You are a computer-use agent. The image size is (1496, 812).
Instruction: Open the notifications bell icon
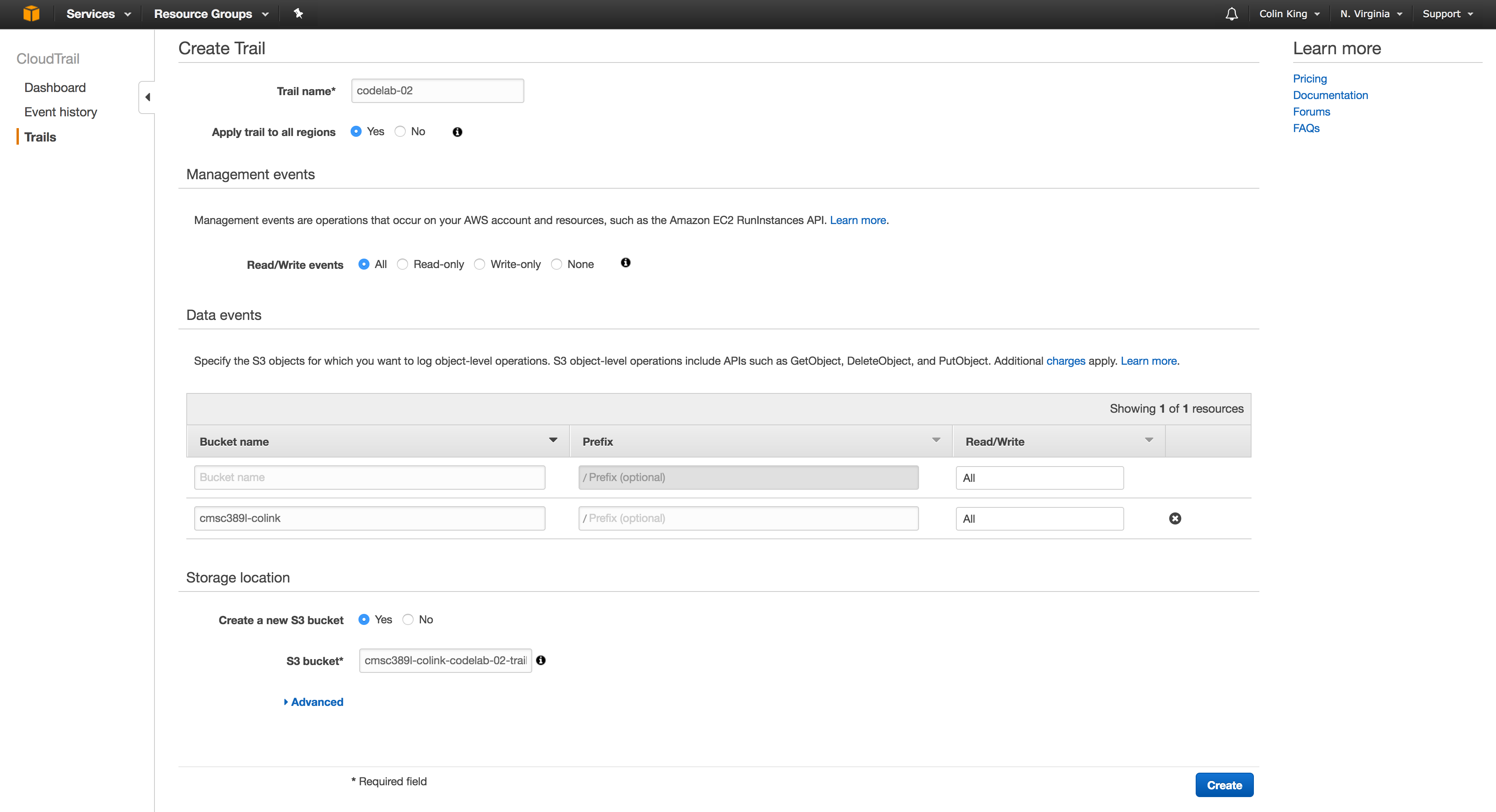[x=1231, y=14]
